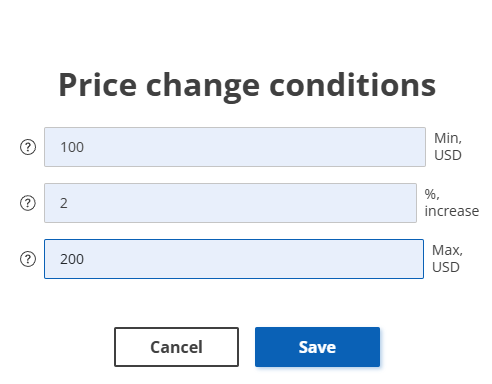Image resolution: width=492 pixels, height=384 pixels.
Task: Click the word "conditions" in the title
Action: (x=353, y=85)
